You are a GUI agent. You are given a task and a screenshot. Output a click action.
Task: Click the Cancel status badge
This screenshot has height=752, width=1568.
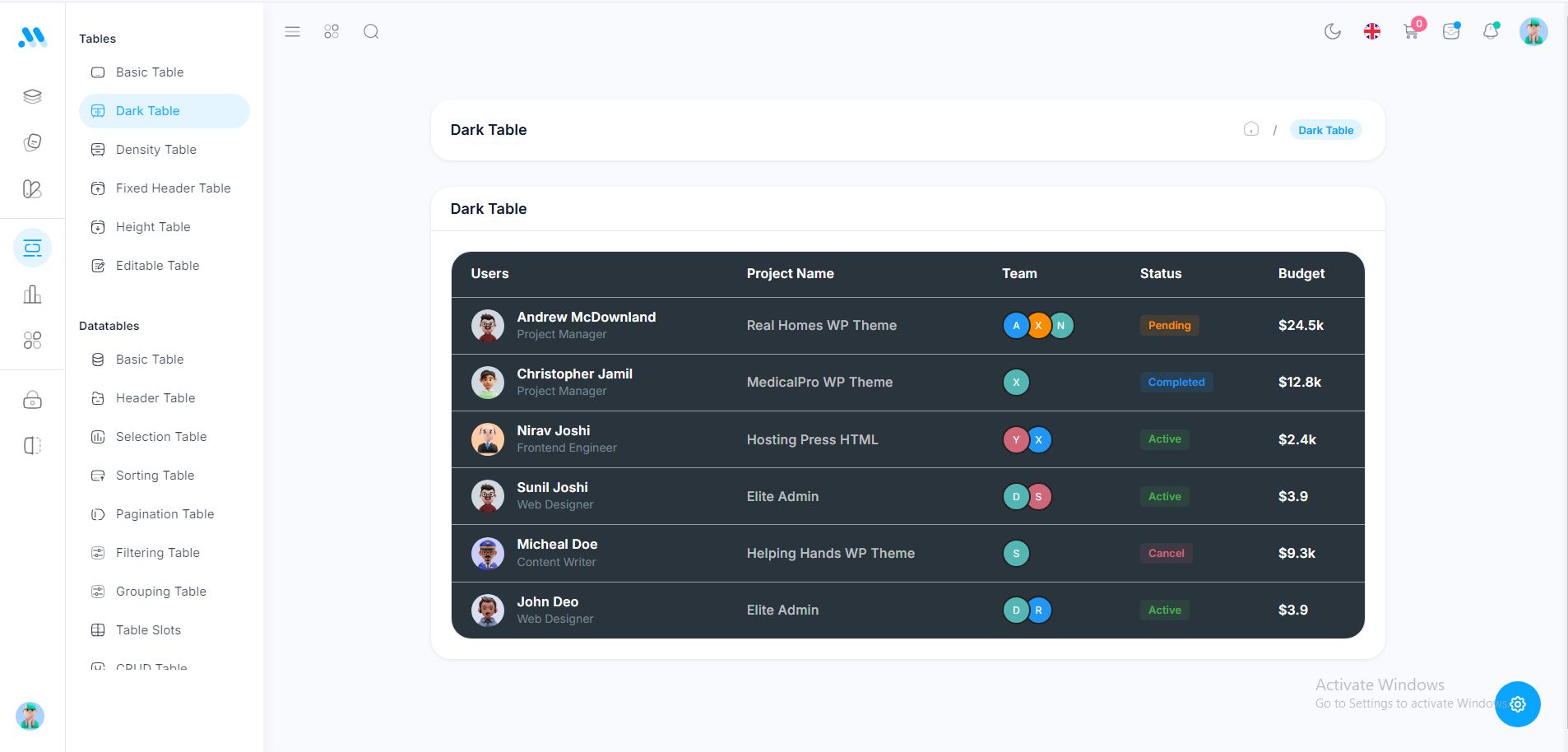pyautogui.click(x=1166, y=553)
